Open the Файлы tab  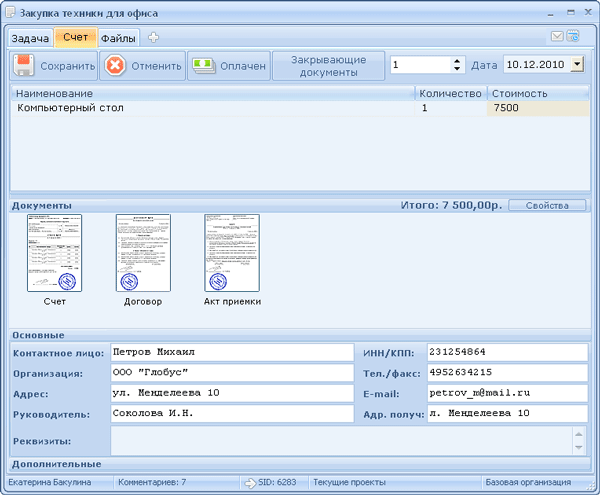118,38
